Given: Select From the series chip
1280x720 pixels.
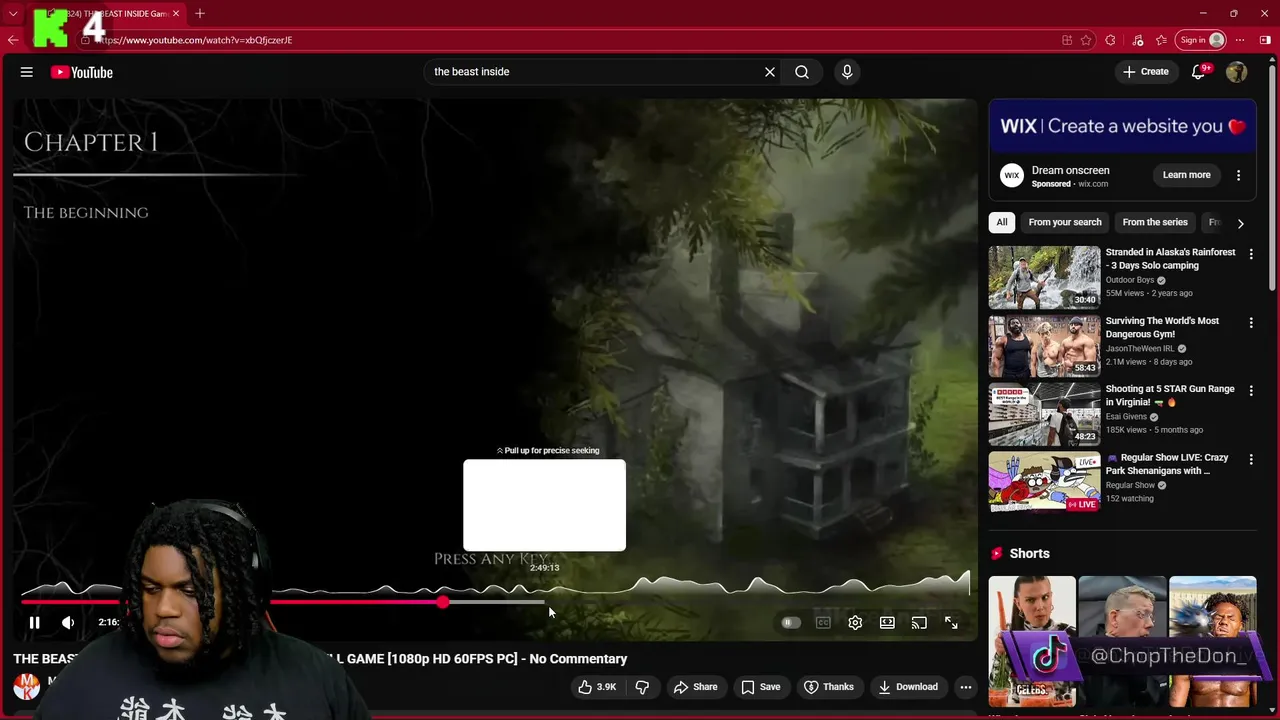Looking at the screenshot, I should [1155, 222].
